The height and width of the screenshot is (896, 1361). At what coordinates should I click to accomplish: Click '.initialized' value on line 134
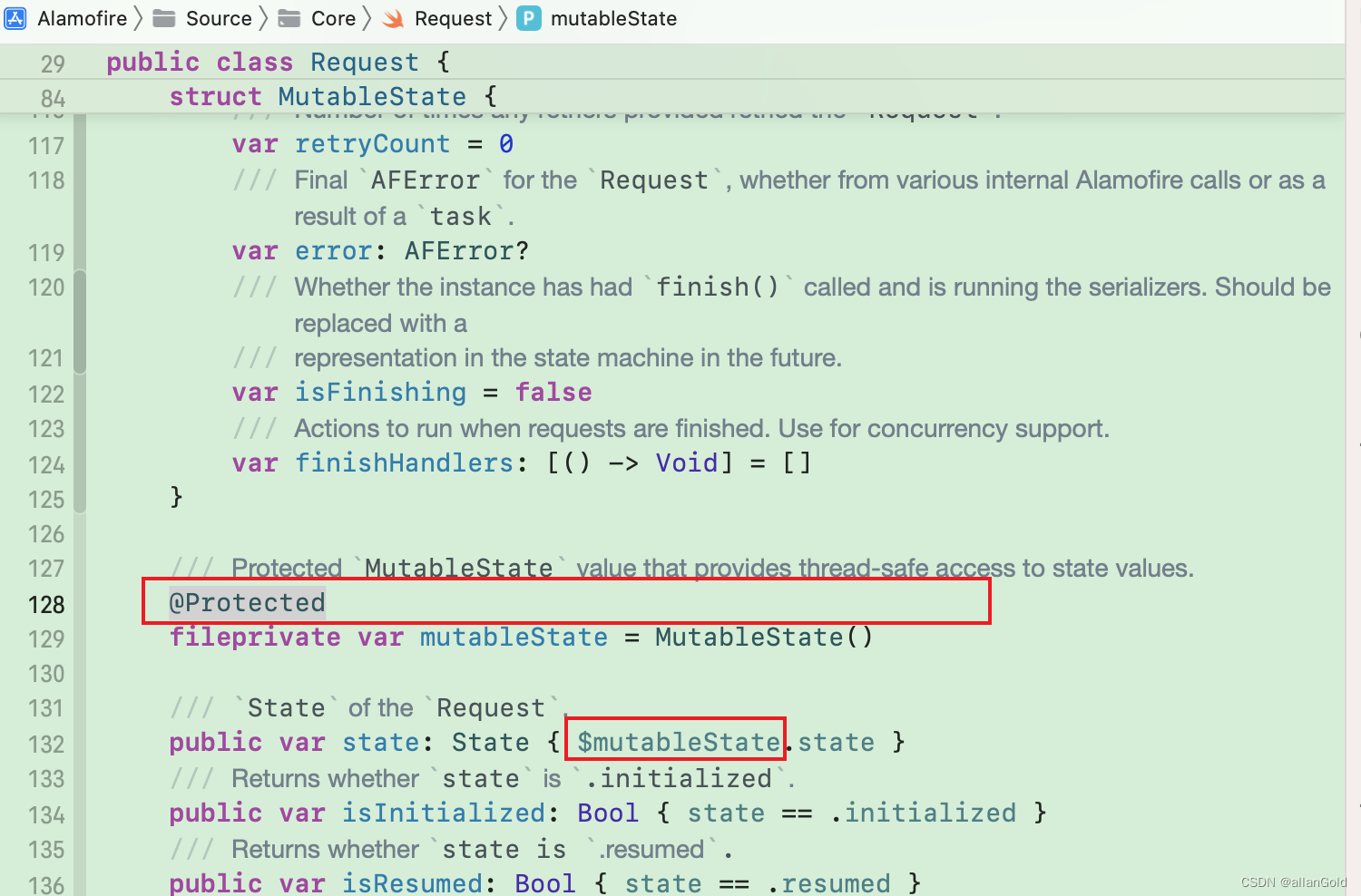coord(923,813)
